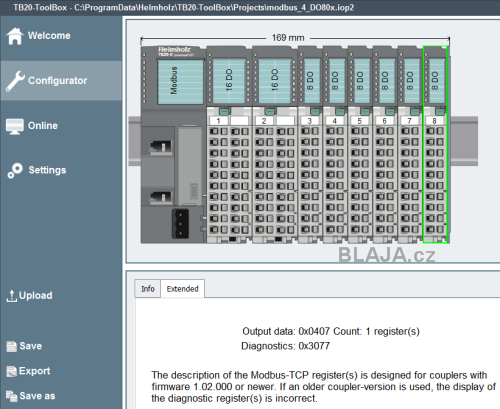Open the Settings section
This screenshot has width=500, height=409.
[x=47, y=170]
